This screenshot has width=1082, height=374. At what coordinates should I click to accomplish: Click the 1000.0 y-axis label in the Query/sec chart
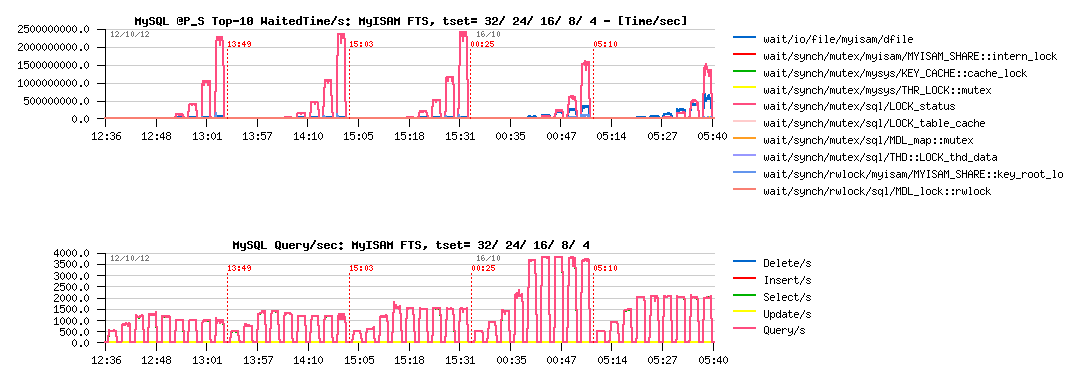72,321
